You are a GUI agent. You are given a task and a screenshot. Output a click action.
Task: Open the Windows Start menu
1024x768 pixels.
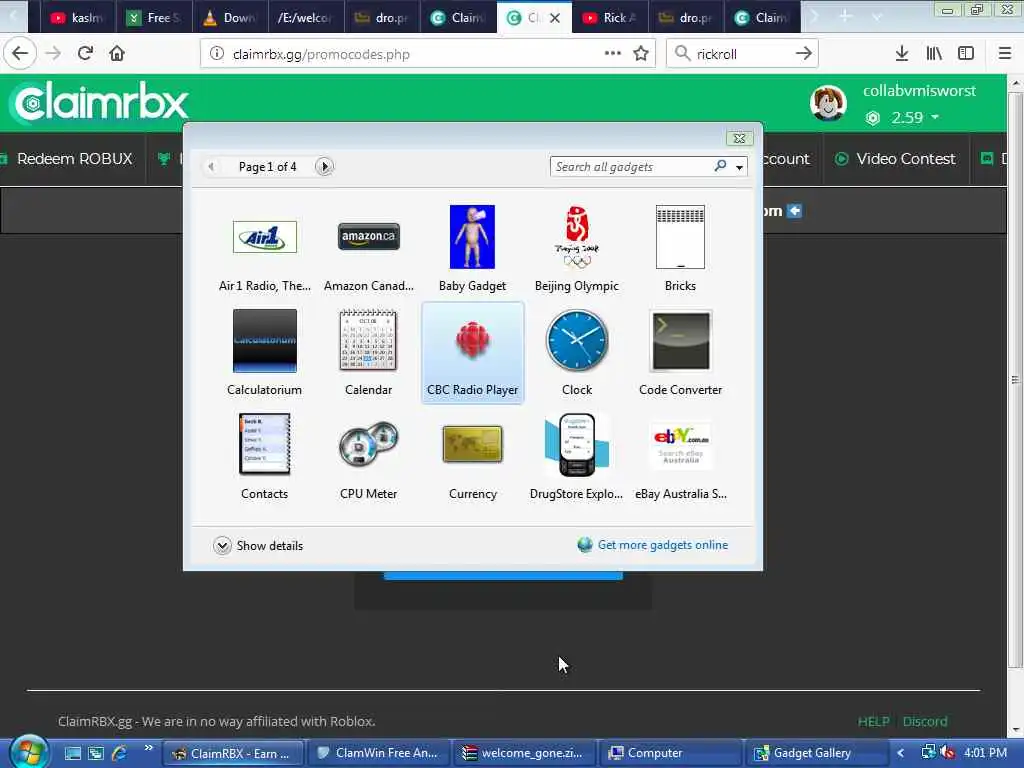[x=28, y=752]
